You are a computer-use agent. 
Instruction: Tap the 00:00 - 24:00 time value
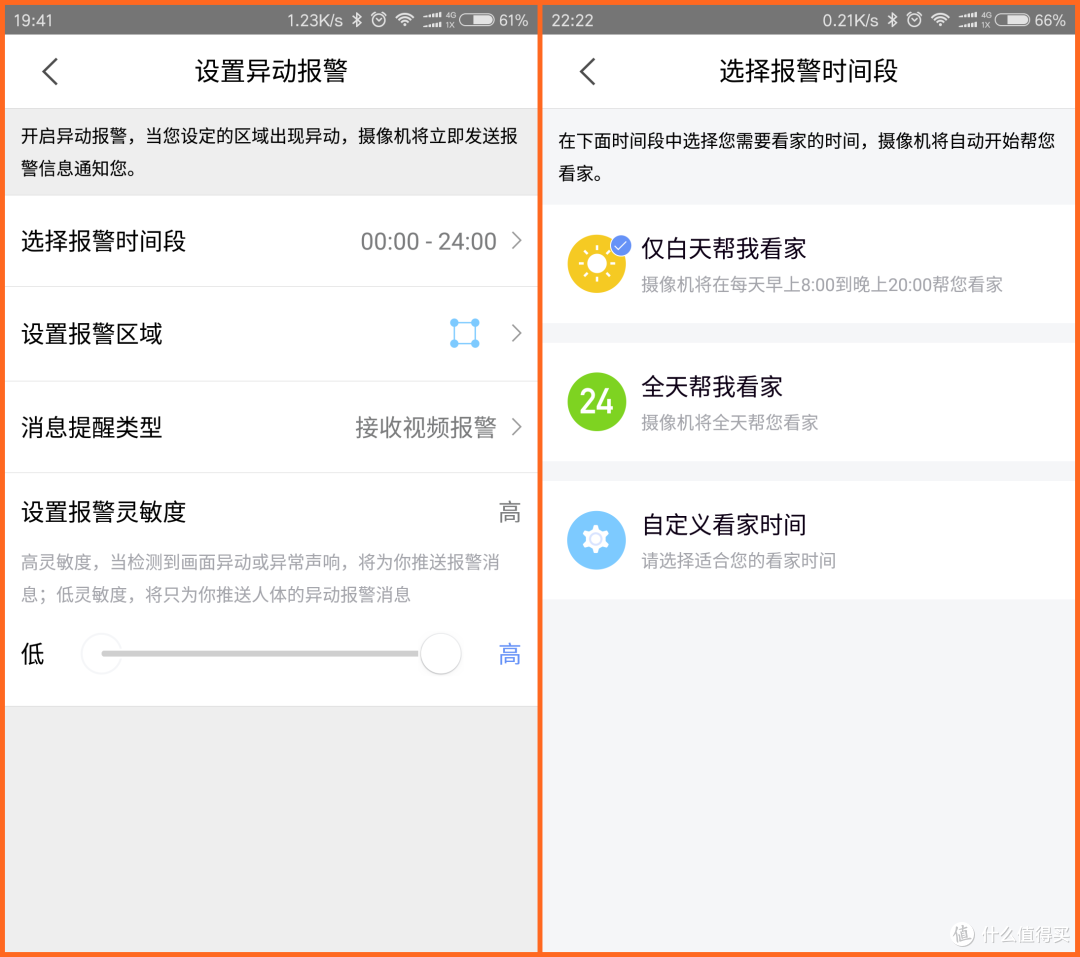[428, 241]
